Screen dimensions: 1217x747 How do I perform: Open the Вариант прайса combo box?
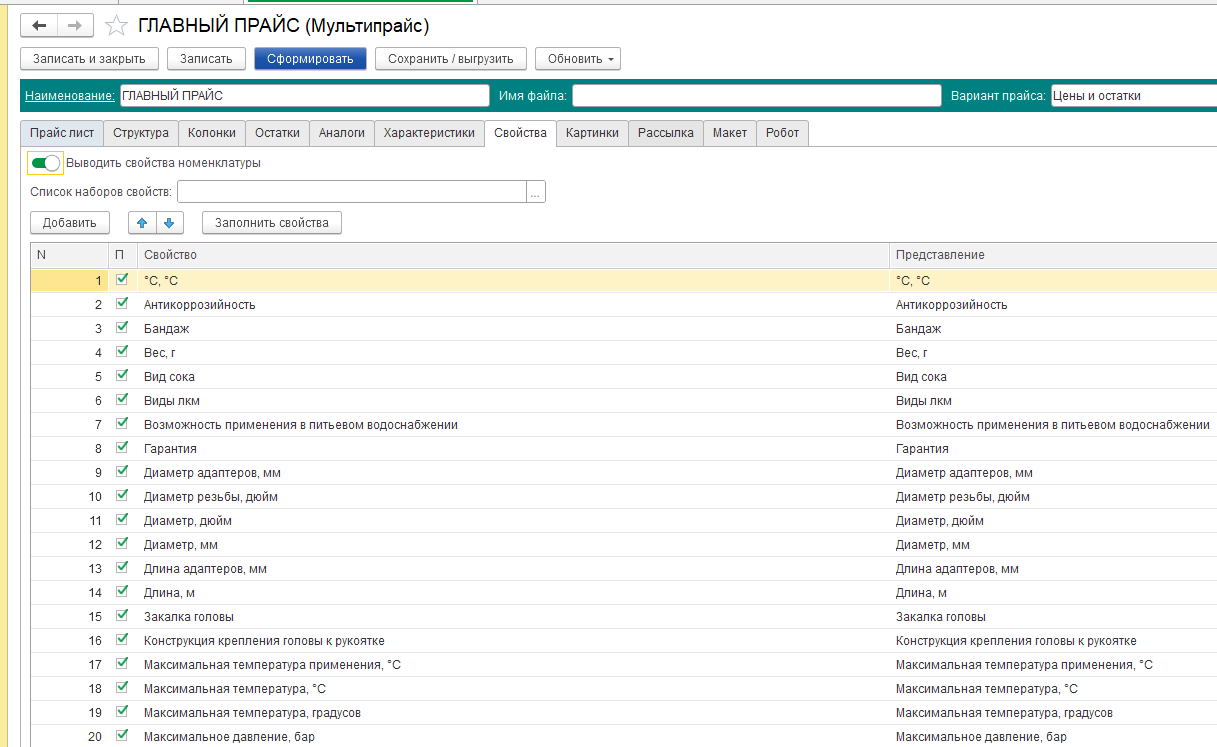click(x=1133, y=96)
